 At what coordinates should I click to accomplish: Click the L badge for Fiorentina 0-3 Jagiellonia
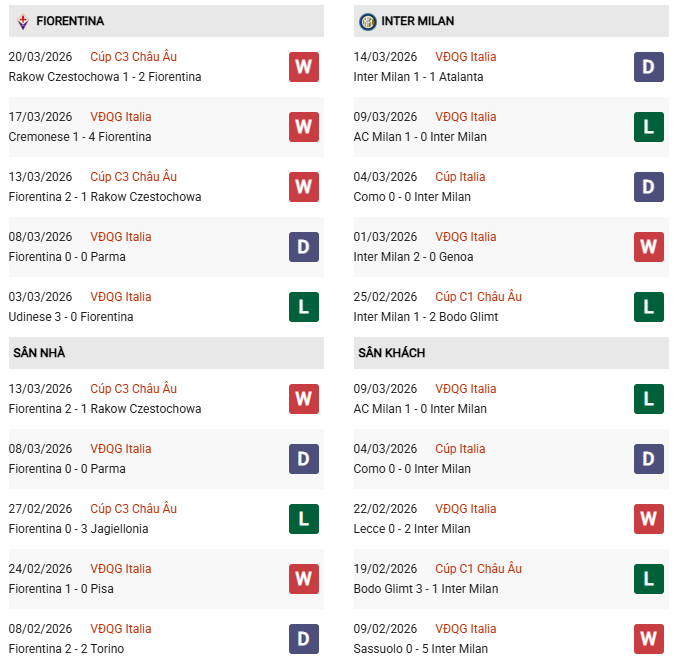coord(304,519)
